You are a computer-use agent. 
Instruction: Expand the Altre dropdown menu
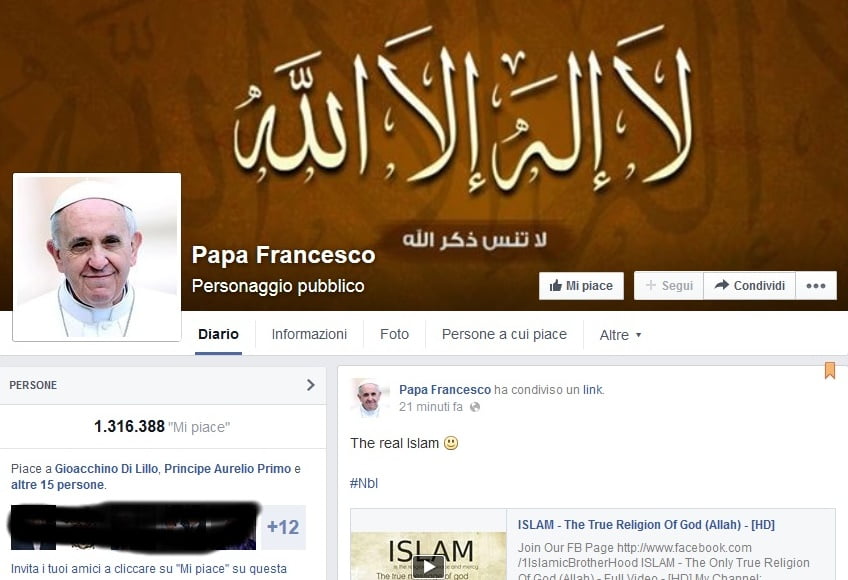[620, 335]
